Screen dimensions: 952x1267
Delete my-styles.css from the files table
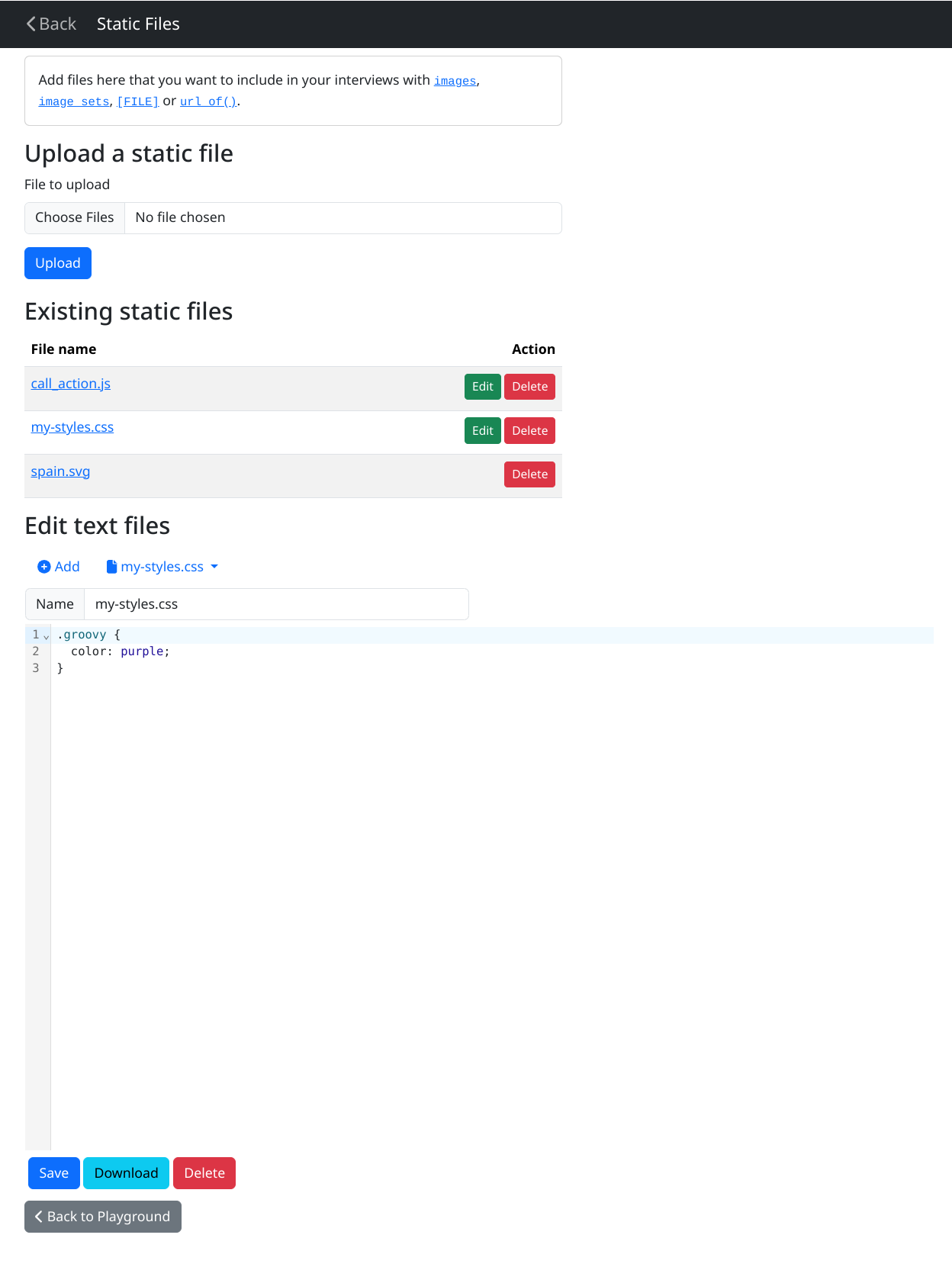click(x=530, y=431)
